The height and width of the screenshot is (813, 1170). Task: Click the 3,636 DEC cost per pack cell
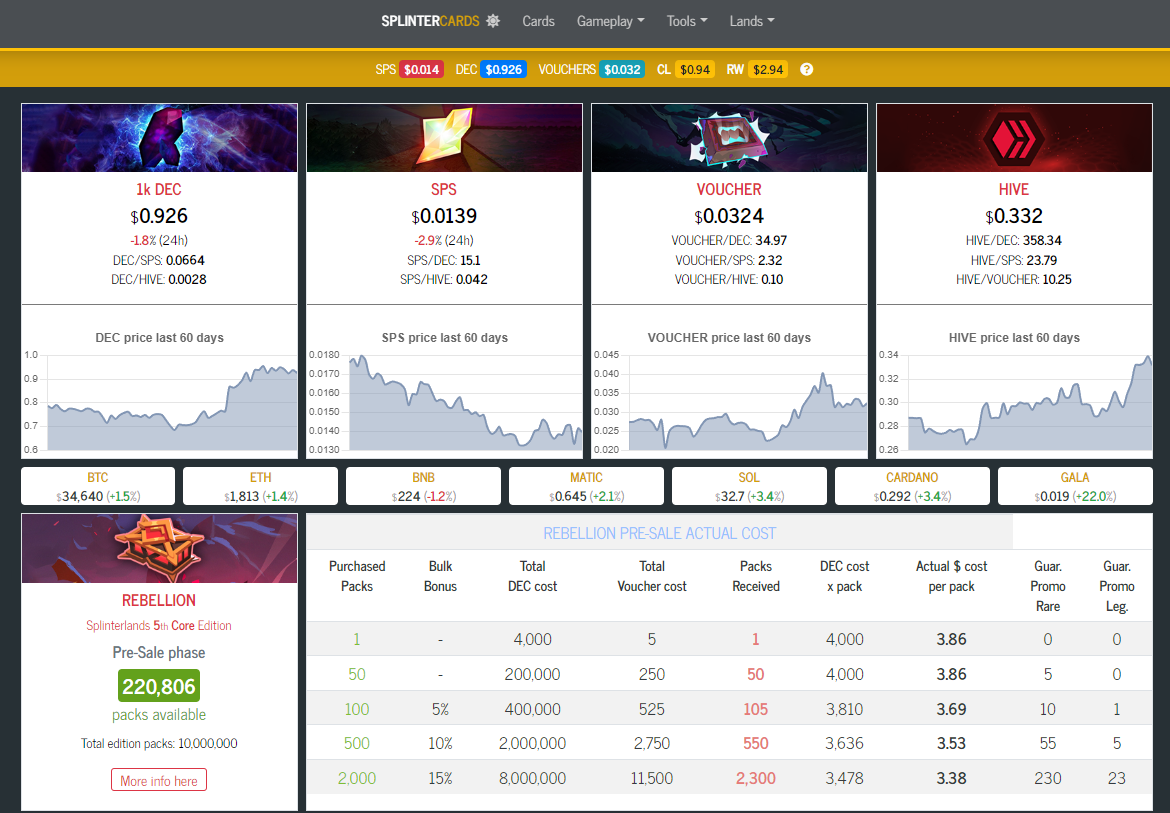tap(845, 743)
